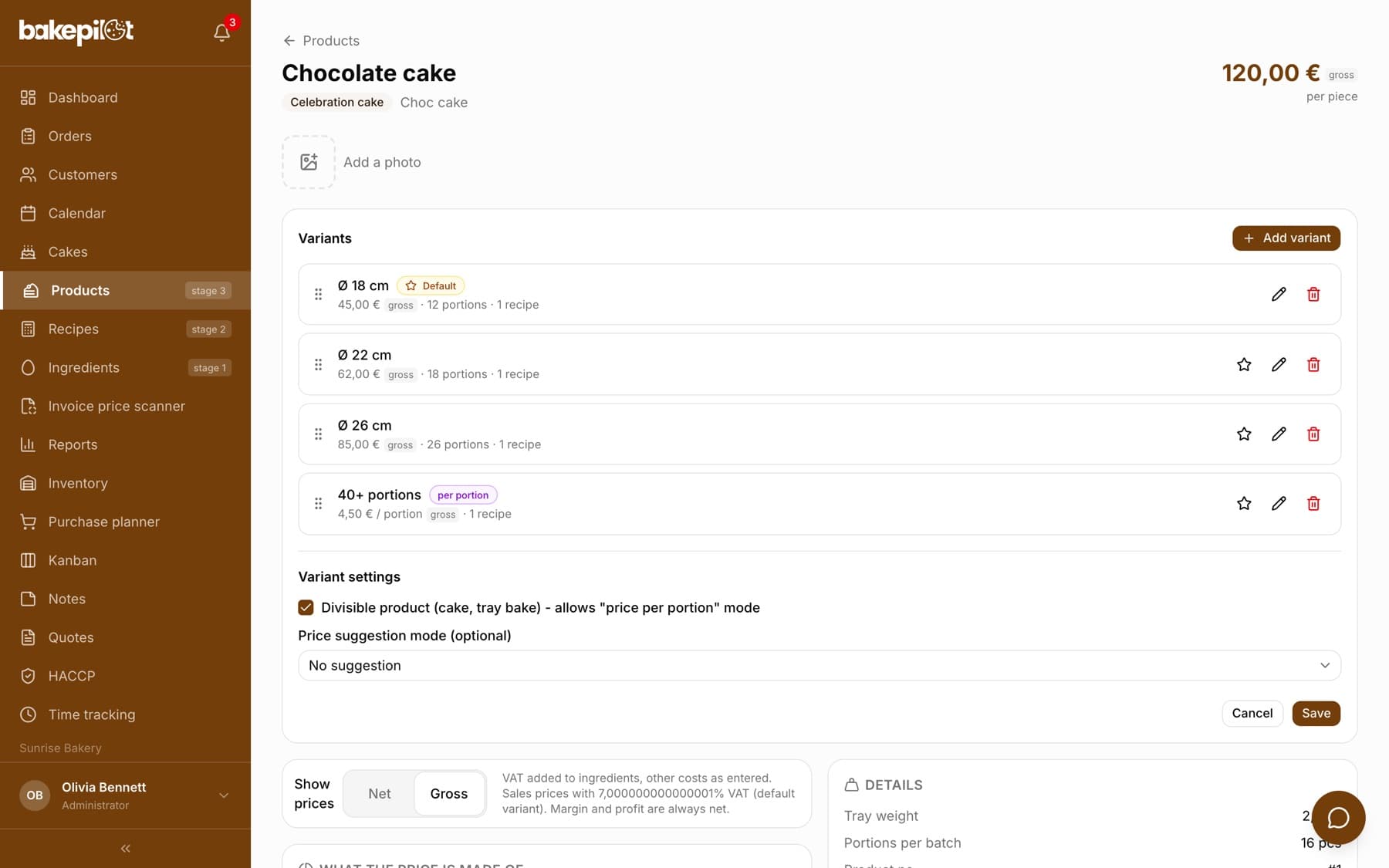Delete the Ø 22 cm variant
1389x868 pixels.
coord(1313,364)
